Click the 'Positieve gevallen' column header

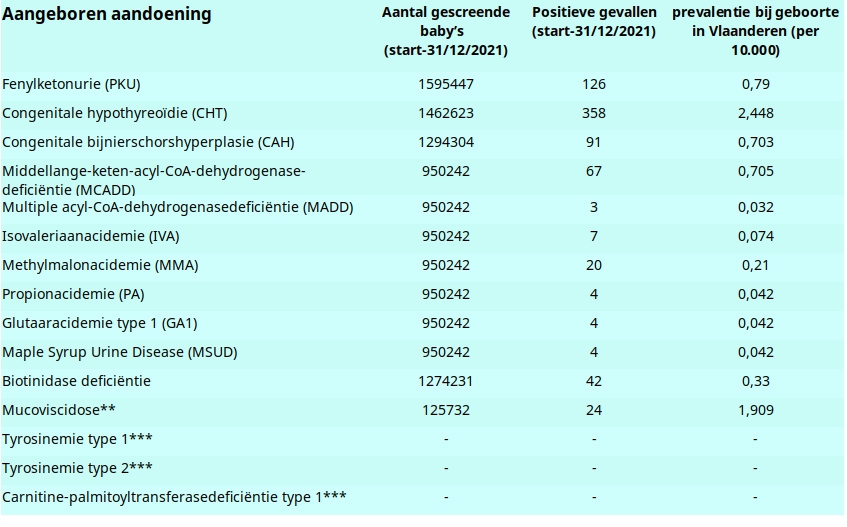pyautogui.click(x=594, y=22)
